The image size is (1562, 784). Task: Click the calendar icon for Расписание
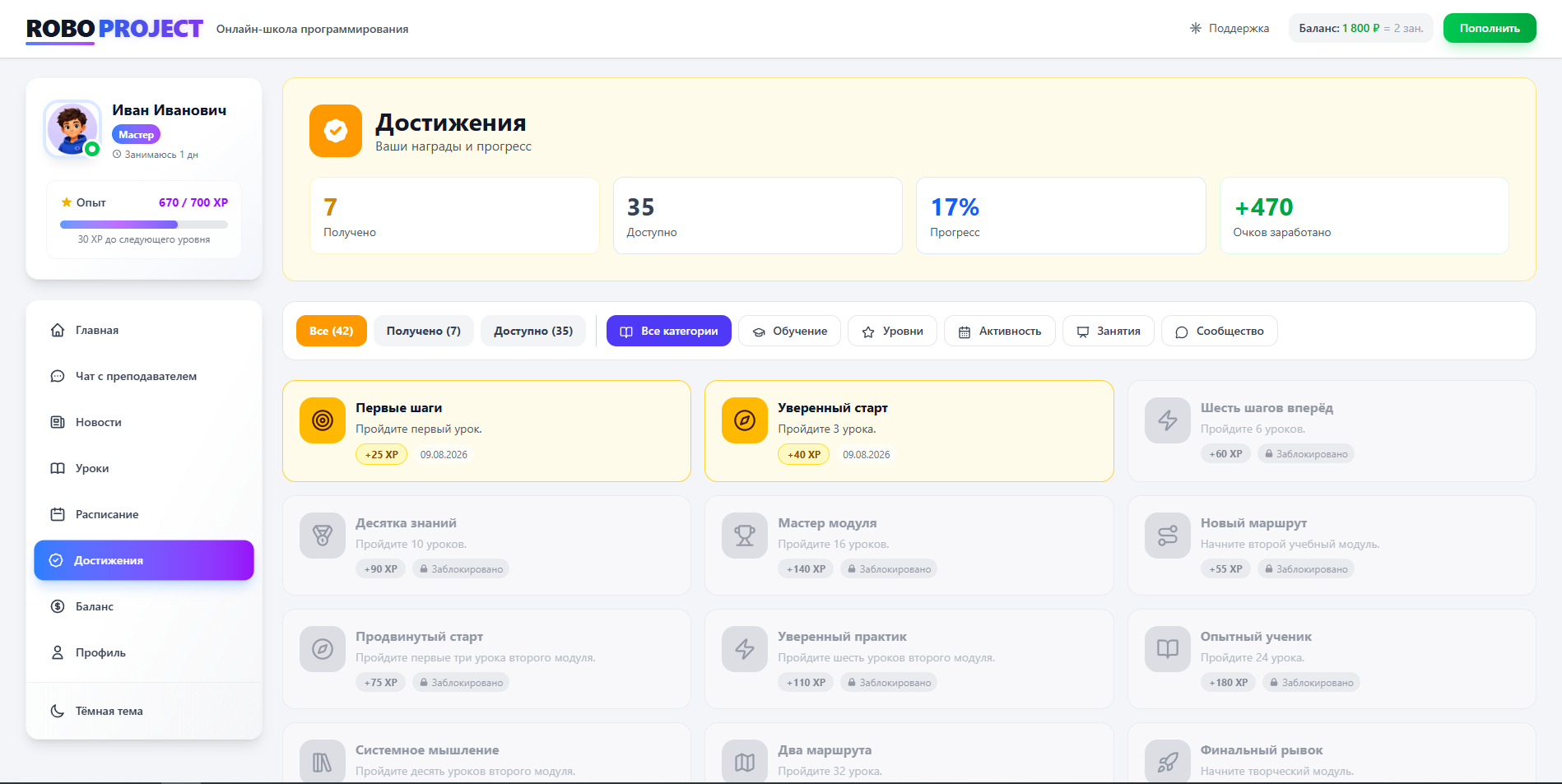(58, 514)
